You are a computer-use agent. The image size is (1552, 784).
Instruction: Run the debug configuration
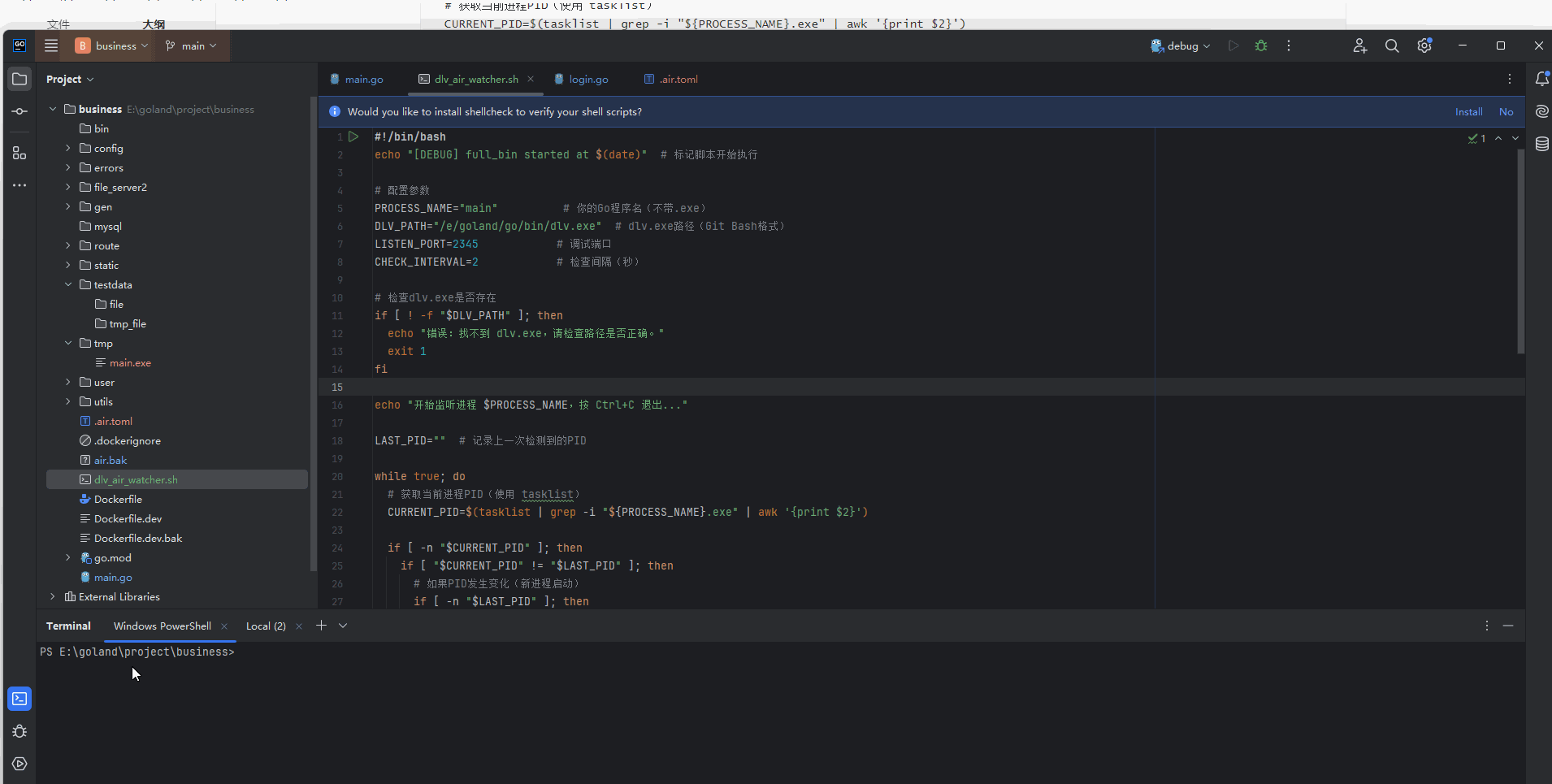(1233, 45)
